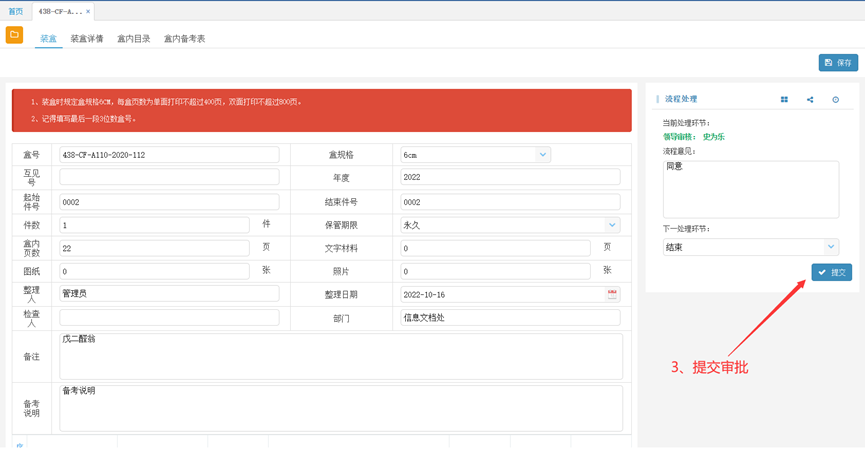
Task: Click the 件数 input field
Action: click(154, 225)
